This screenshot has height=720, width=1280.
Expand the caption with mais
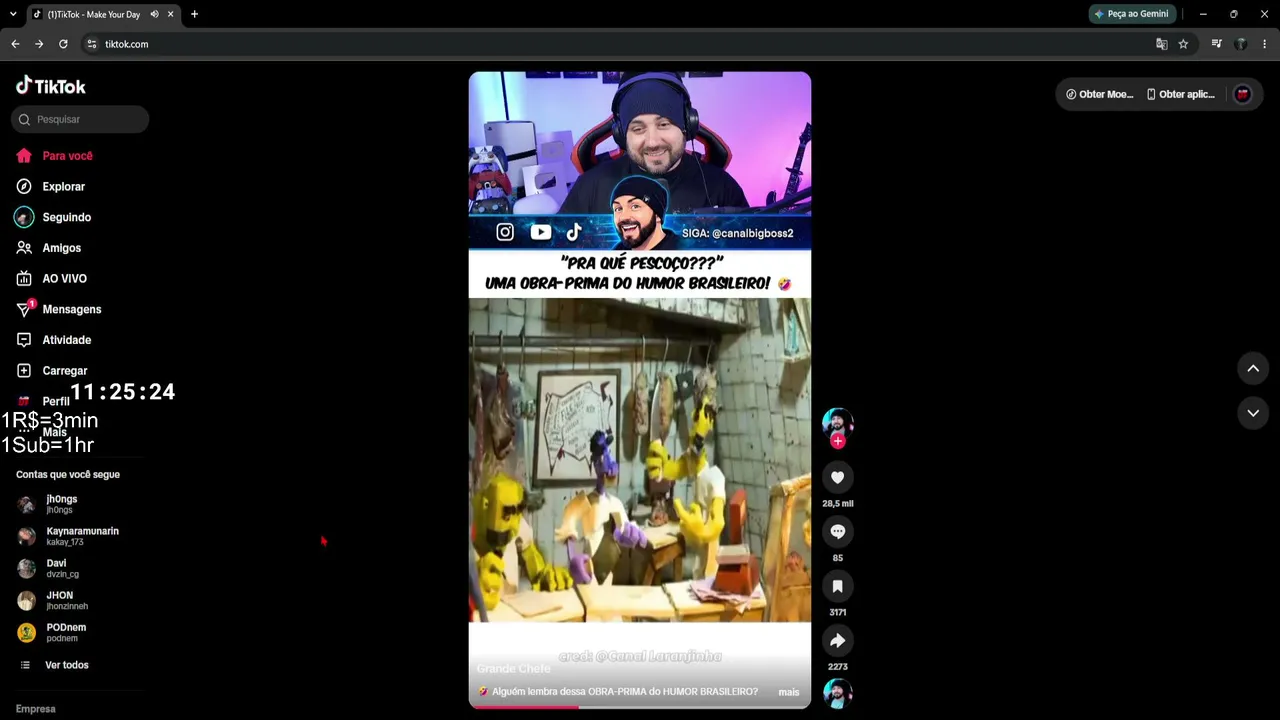click(789, 692)
